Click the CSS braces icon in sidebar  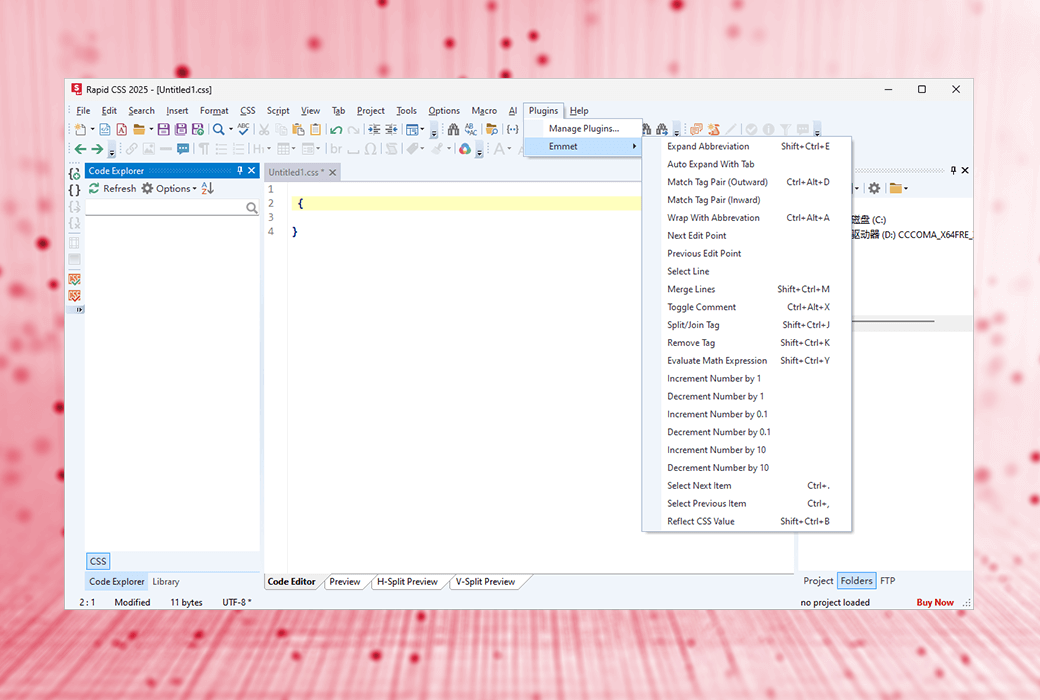click(x=74, y=190)
